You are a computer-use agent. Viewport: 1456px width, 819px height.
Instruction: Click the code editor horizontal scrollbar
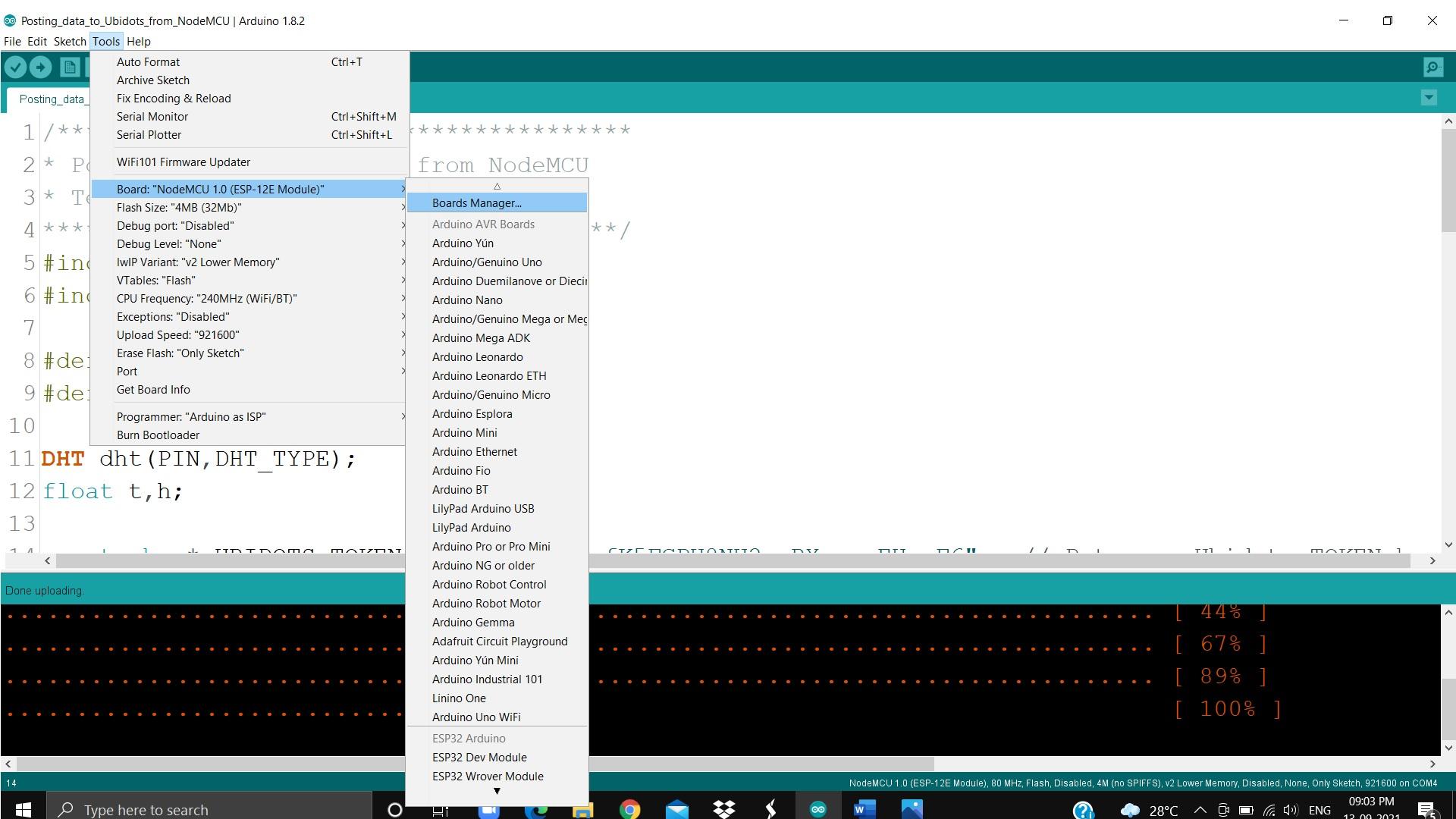(733, 561)
